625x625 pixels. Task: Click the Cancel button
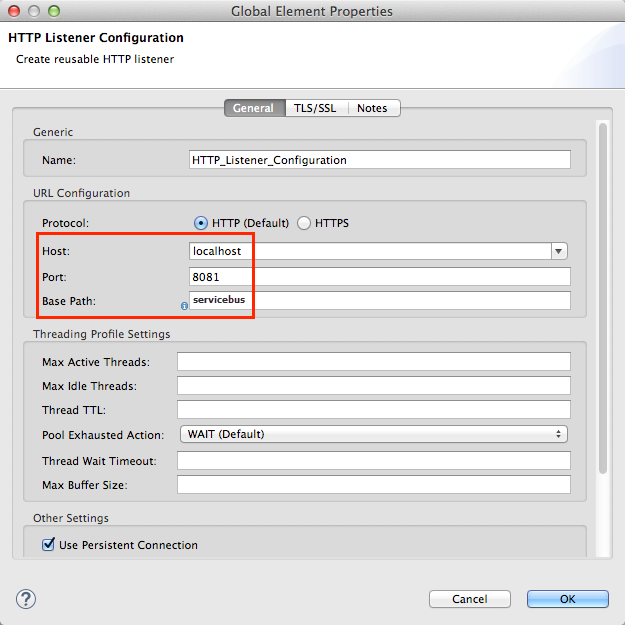coord(469,599)
